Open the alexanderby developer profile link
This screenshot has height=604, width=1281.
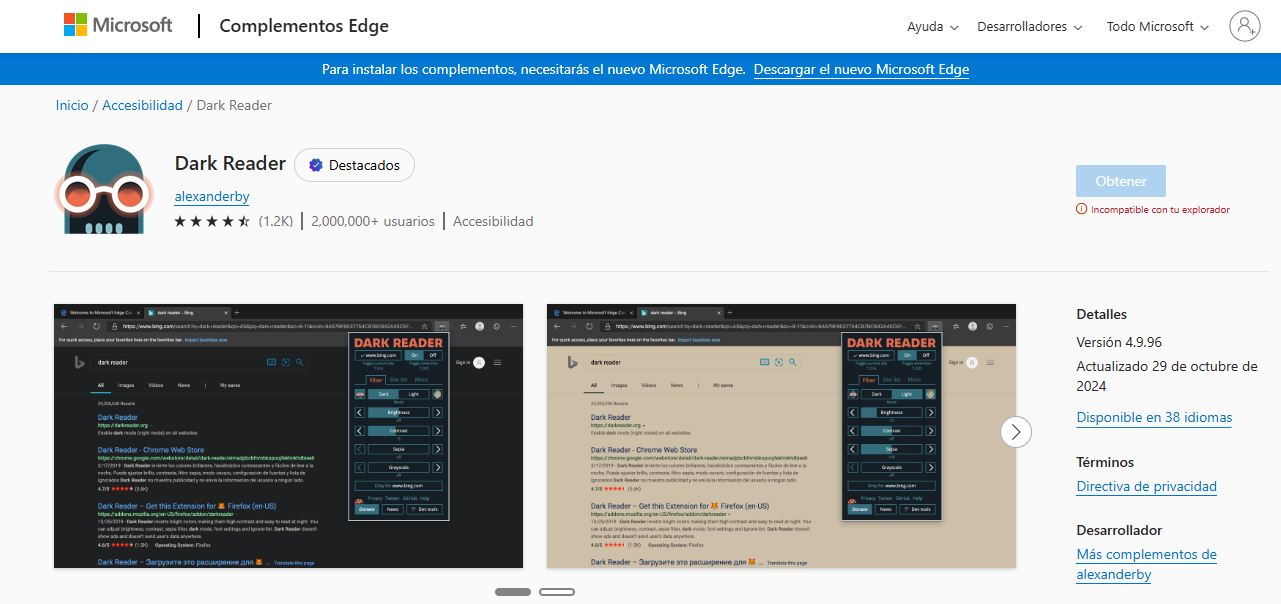(212, 197)
